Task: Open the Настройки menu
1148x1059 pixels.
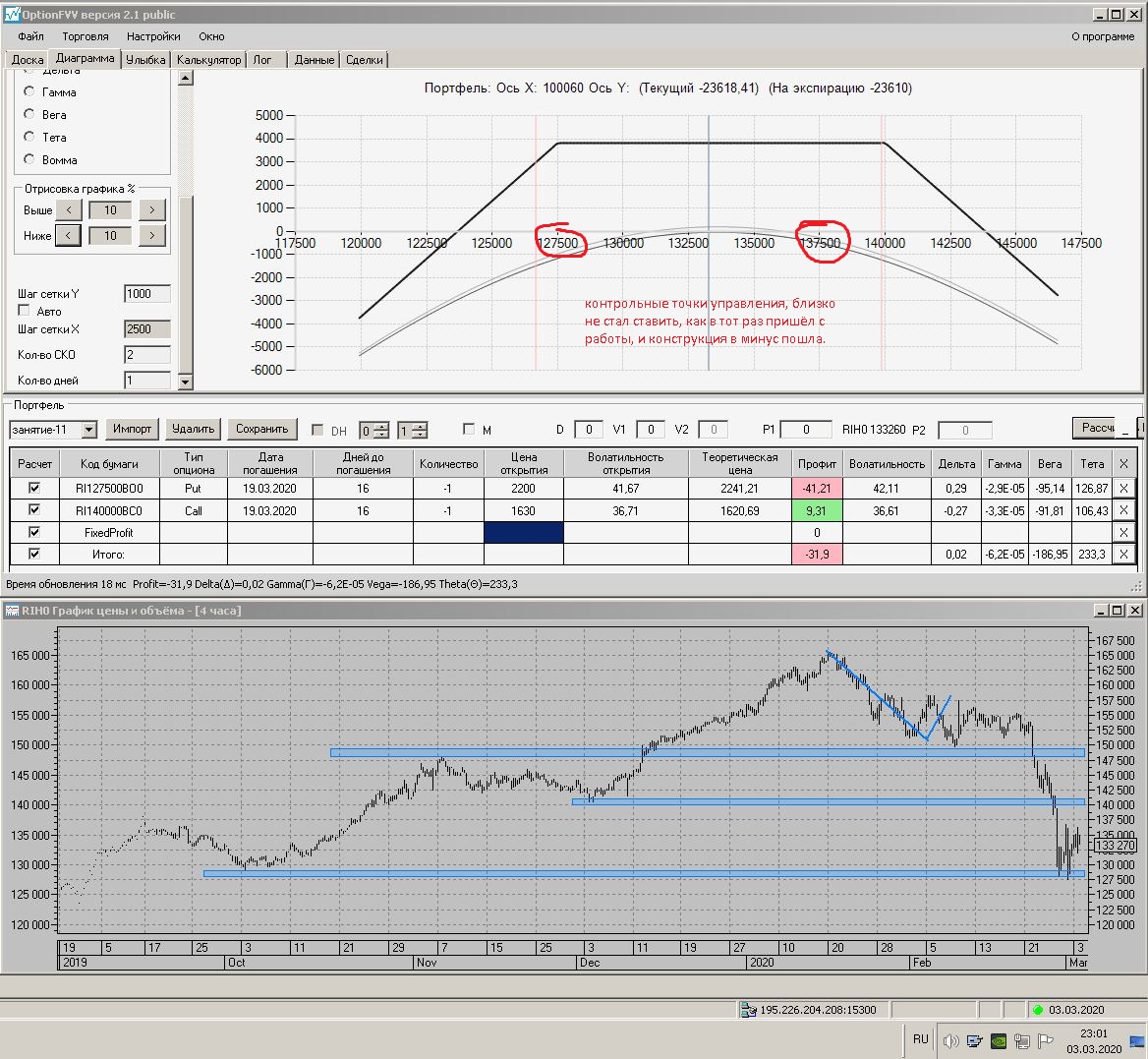Action: click(x=153, y=36)
